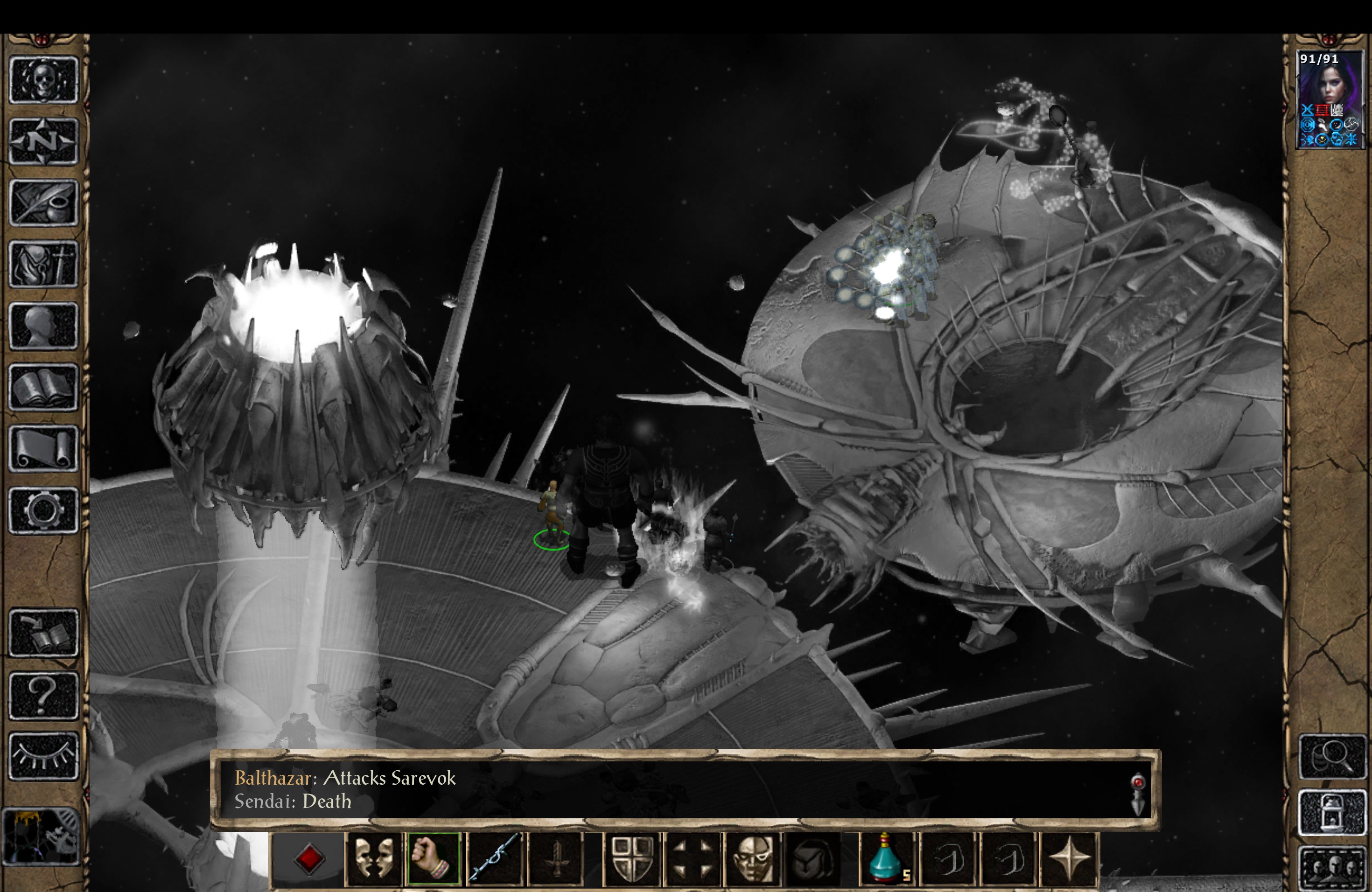Click the status effect icons on portrait
The height and width of the screenshot is (892, 1372).
click(x=1330, y=125)
